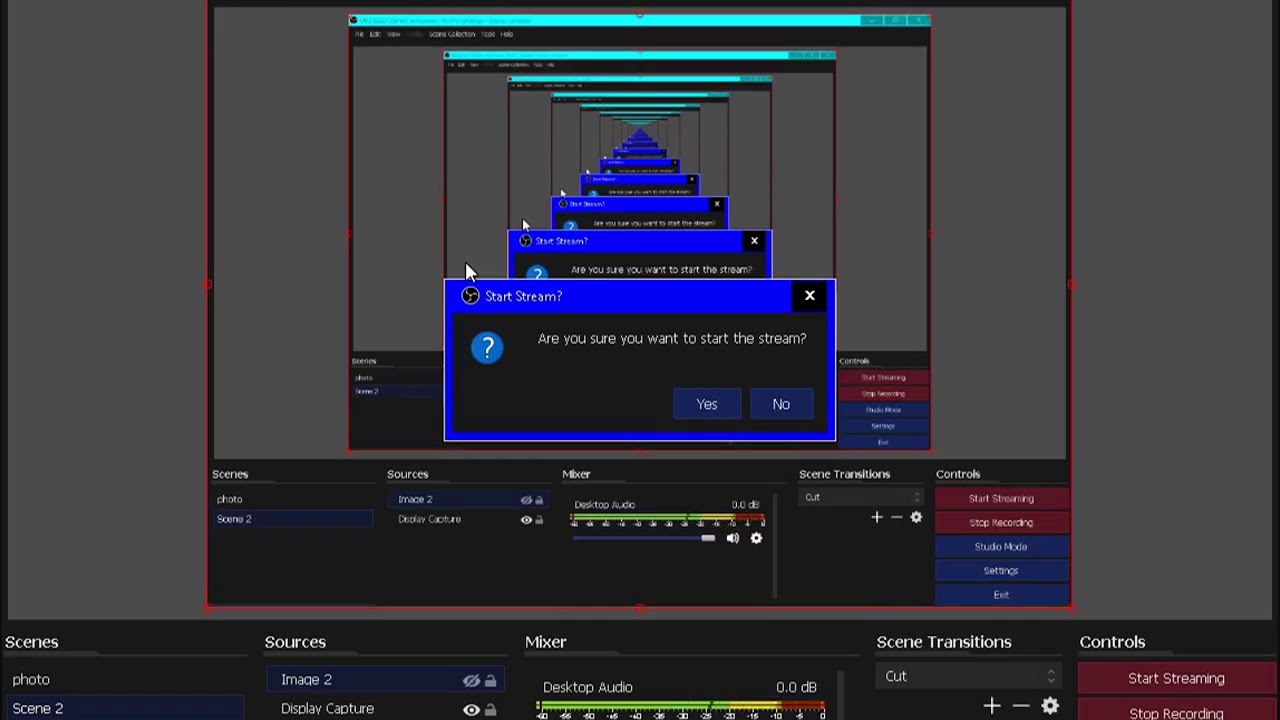Click Exit in mid-size preview Controls

click(1001, 594)
